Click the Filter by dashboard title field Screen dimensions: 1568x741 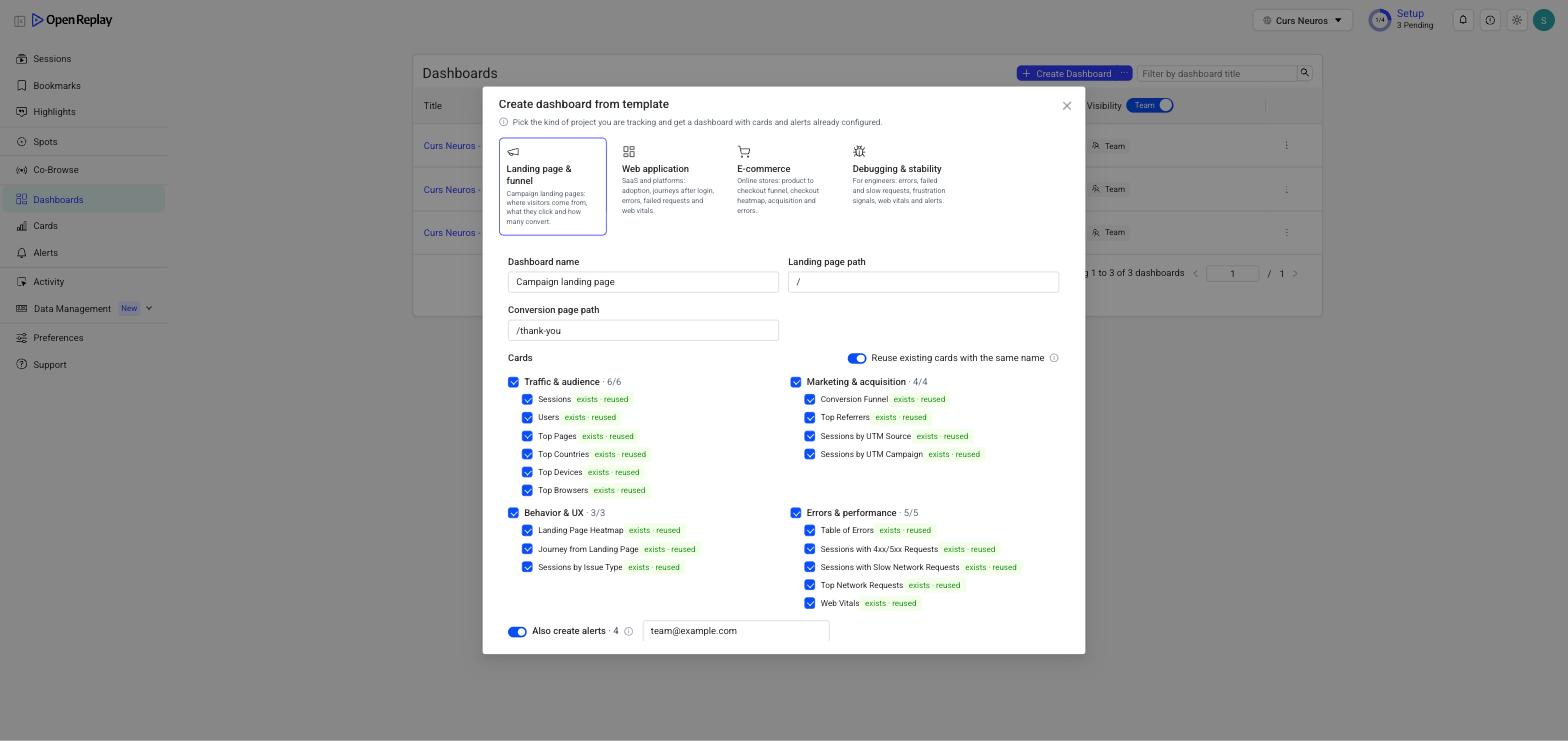point(1217,74)
